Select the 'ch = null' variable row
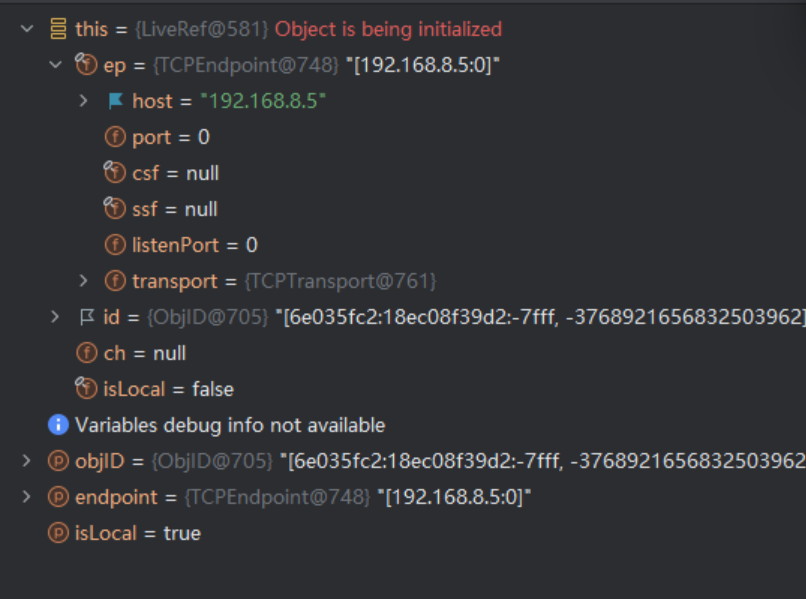This screenshot has height=599, width=806. (x=145, y=353)
